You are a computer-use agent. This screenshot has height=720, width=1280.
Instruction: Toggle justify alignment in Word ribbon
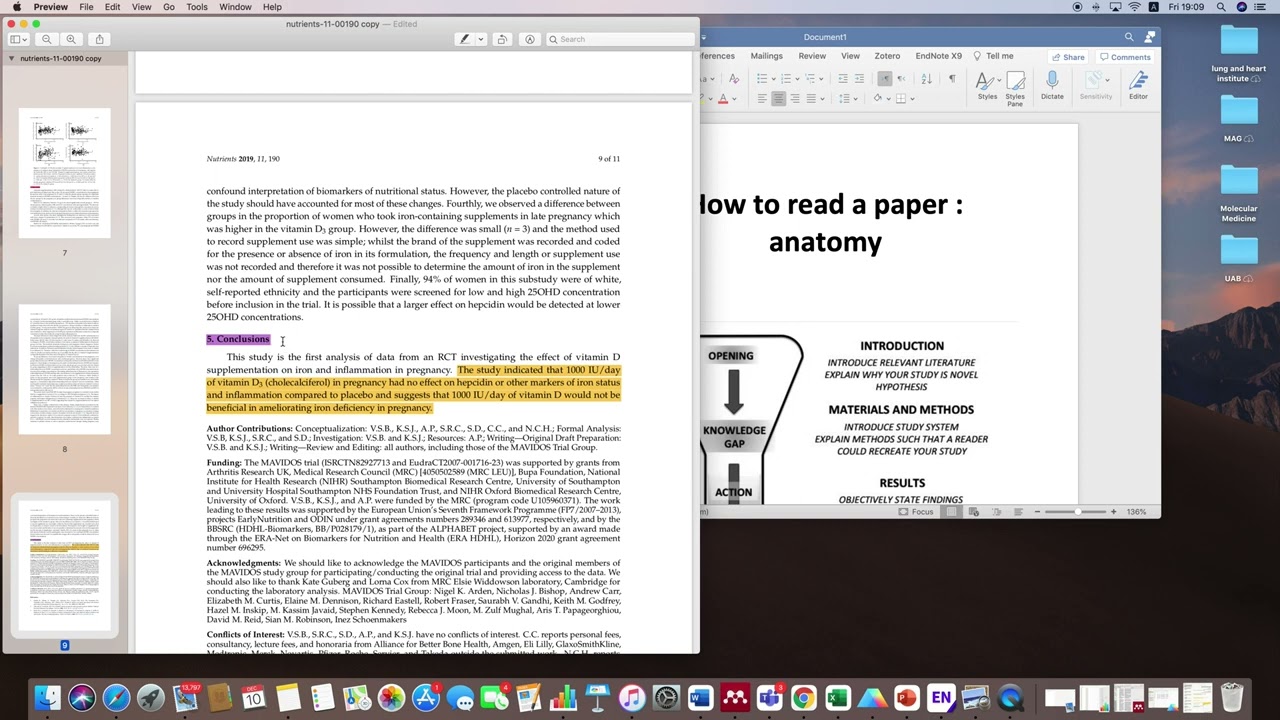(811, 98)
